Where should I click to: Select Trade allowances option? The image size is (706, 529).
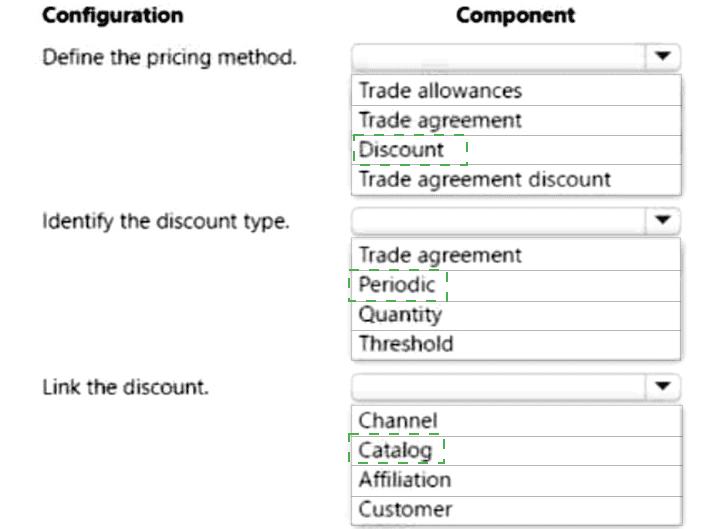pyautogui.click(x=440, y=91)
